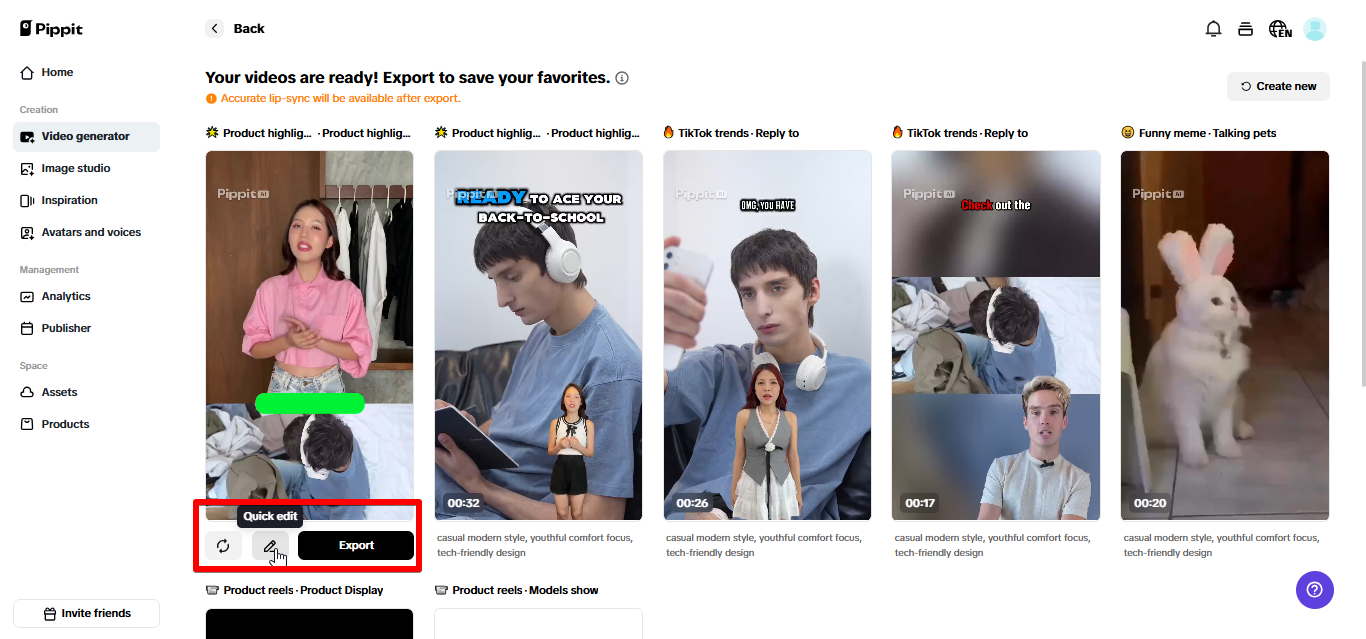Open the user profile avatar

[x=1315, y=29]
